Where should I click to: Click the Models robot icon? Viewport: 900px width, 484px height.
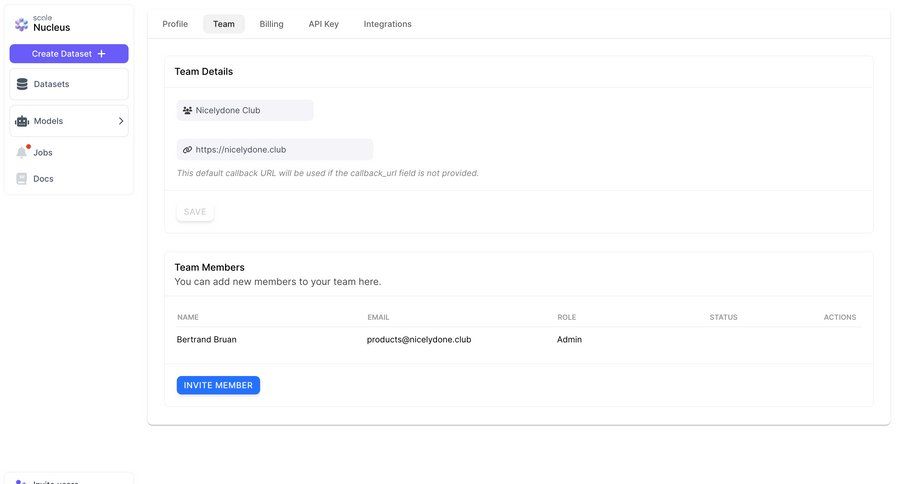[22, 121]
